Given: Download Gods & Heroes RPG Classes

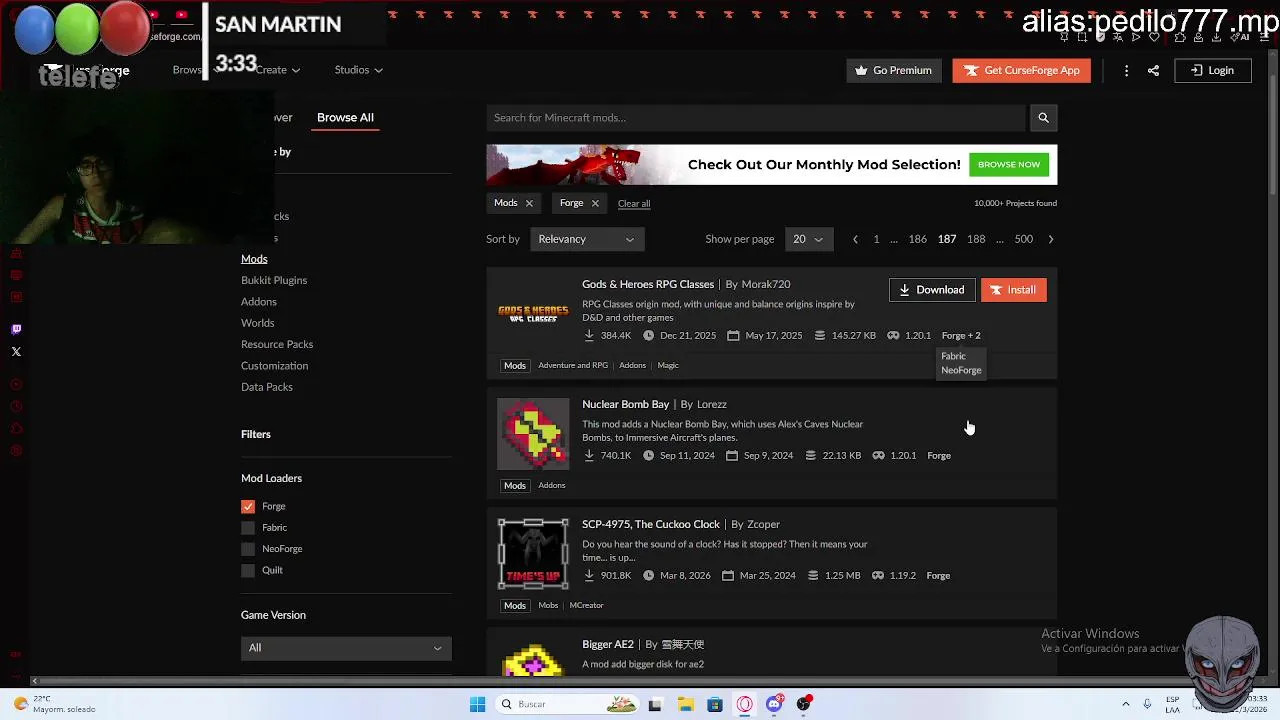Looking at the screenshot, I should [932, 290].
